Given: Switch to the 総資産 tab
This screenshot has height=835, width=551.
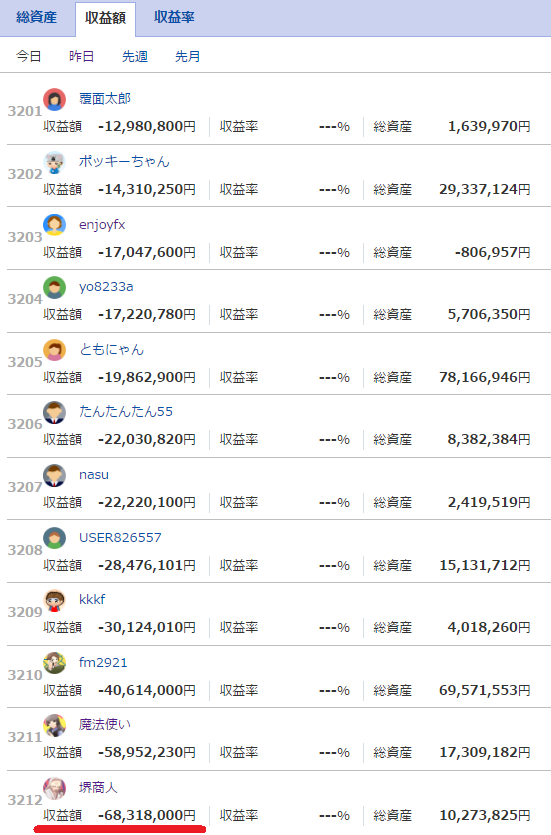Looking at the screenshot, I should click(x=36, y=18).
